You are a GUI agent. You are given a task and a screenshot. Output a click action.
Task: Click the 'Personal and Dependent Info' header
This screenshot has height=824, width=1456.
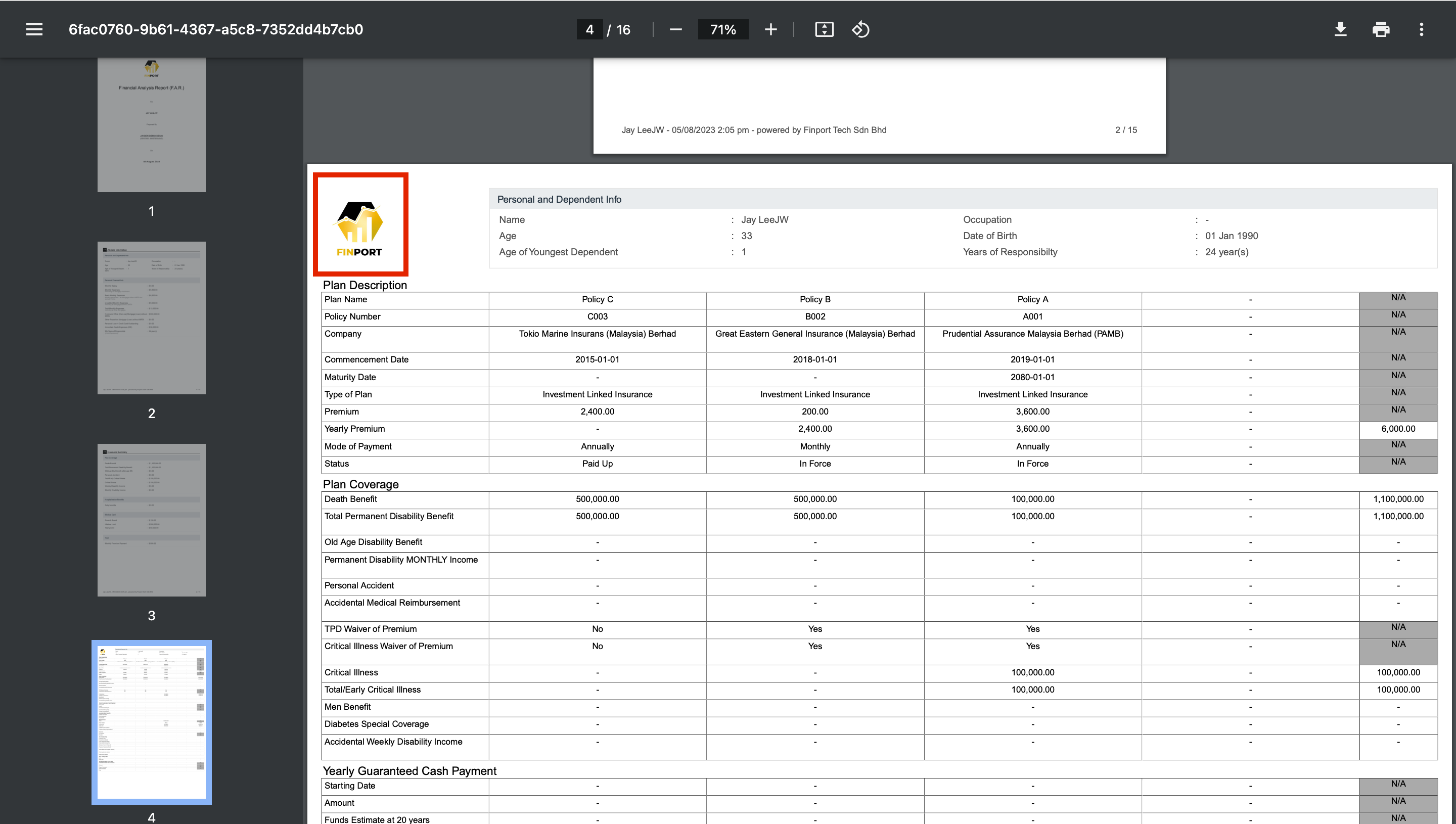tap(559, 199)
